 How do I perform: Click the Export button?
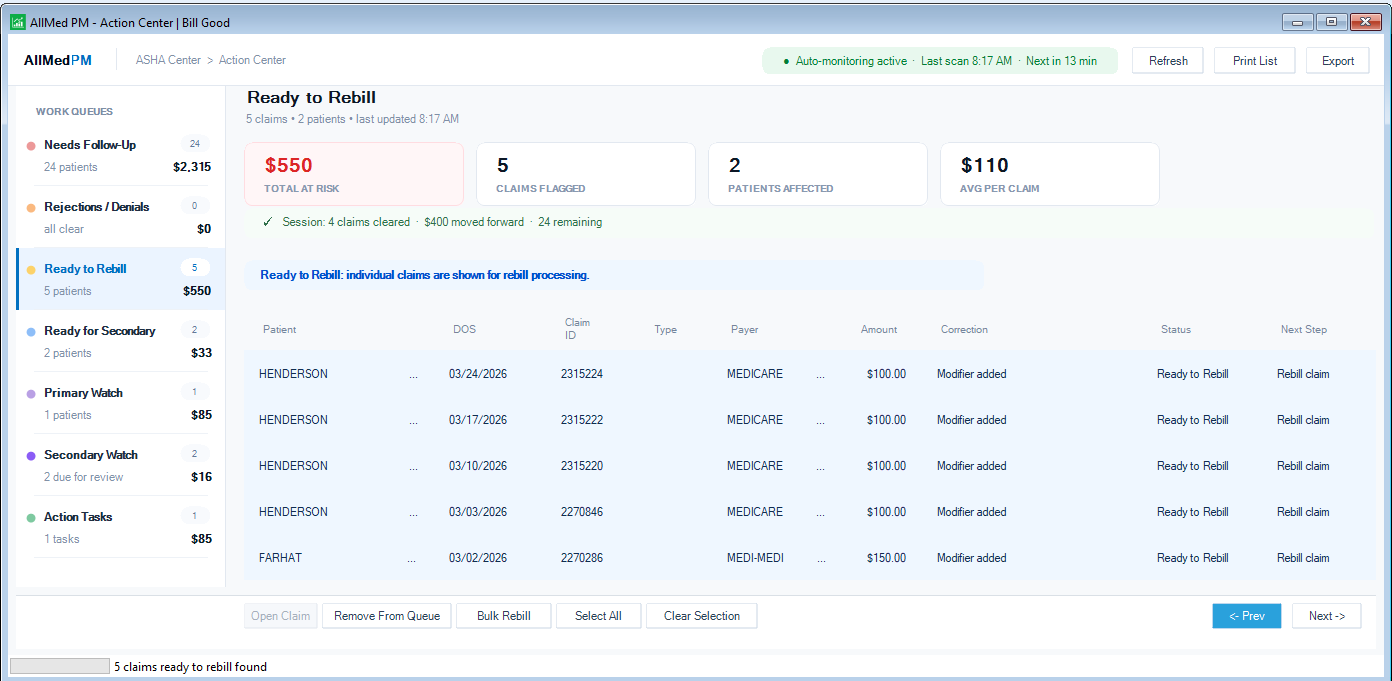[1338, 61]
